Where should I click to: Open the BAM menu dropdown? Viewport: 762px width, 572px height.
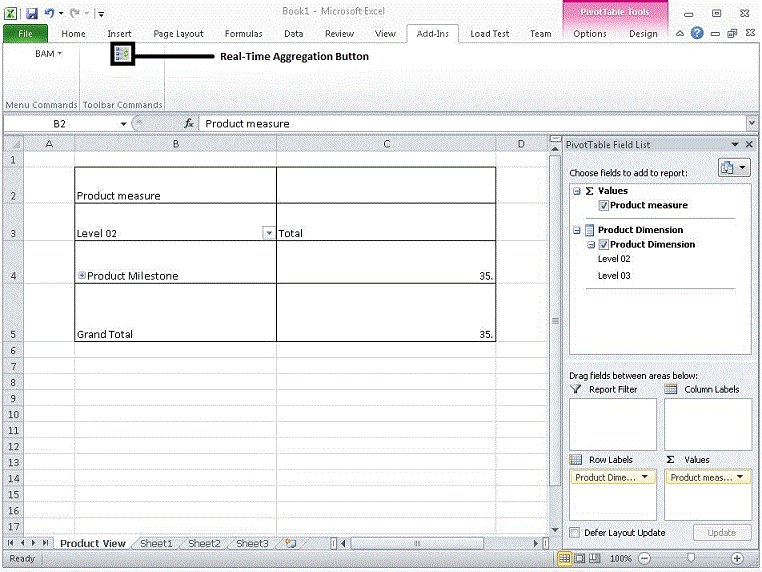pos(48,53)
